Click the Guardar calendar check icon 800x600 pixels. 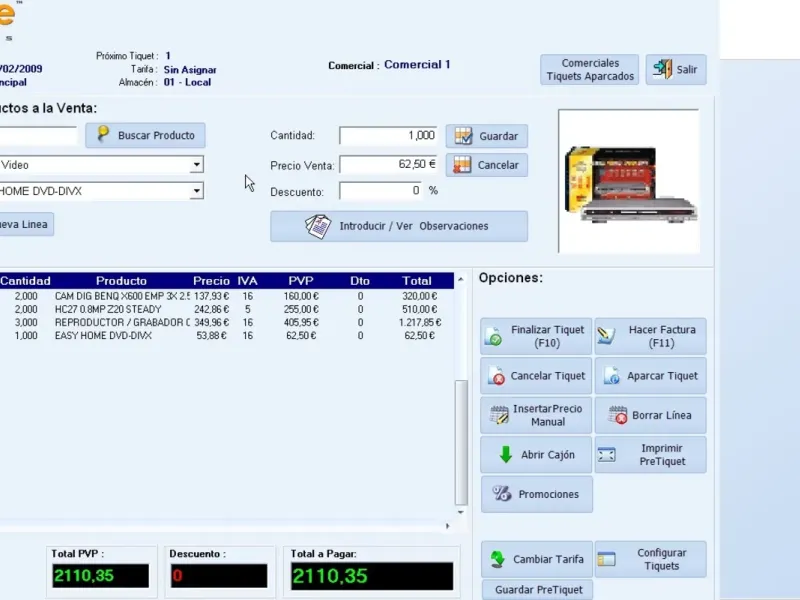coord(463,136)
